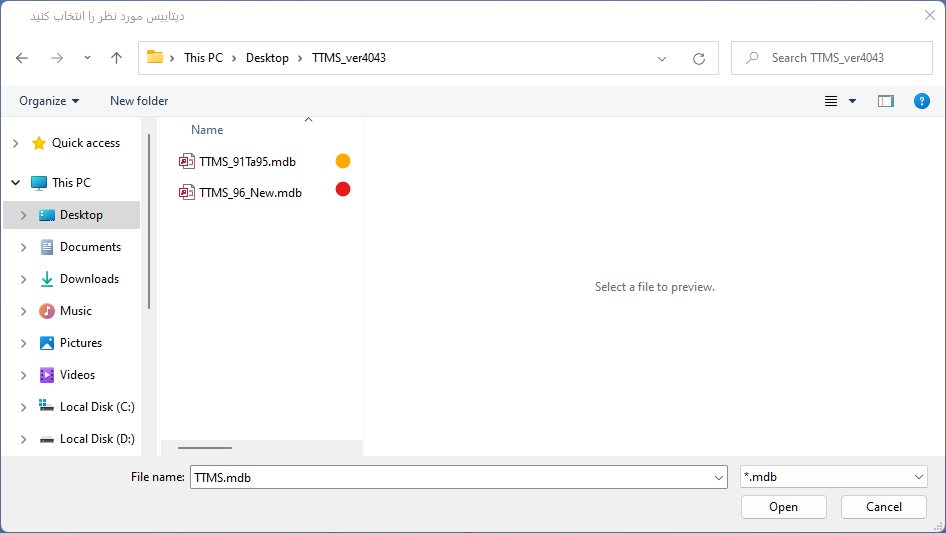Open the Organize dropdown menu
The width and height of the screenshot is (946, 533).
[x=49, y=101]
